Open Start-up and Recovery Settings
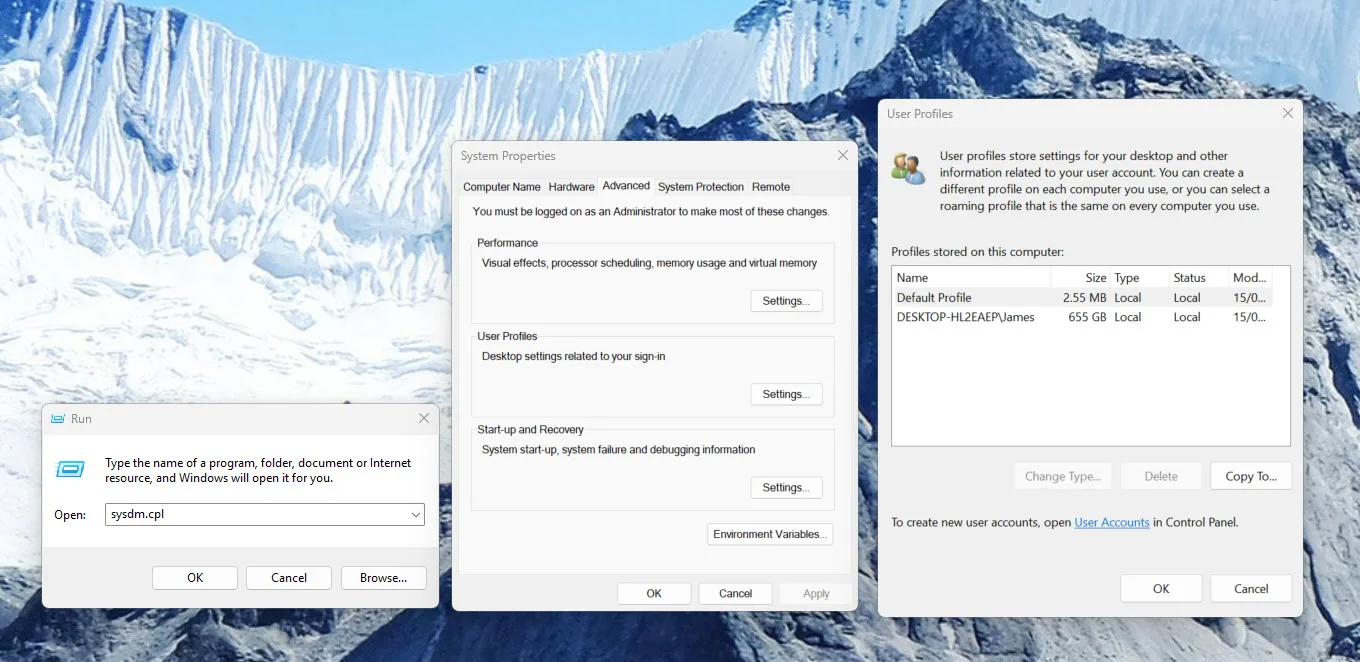The image size is (1360, 662). coord(786,487)
